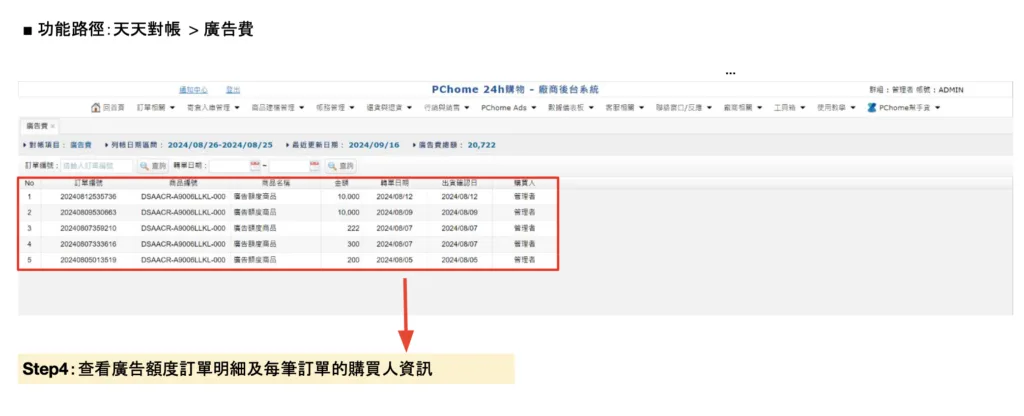Open the end date calendar picker icon
Image resolution: width=1024 pixels, height=416 pixels.
315,165
